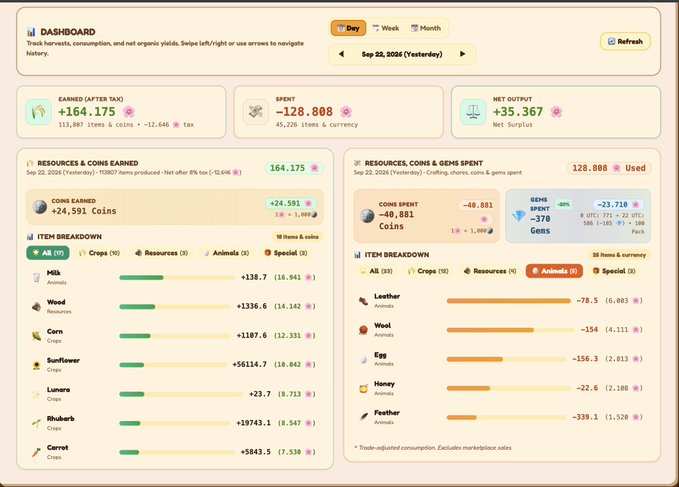Click the flower icon beside +164.175 earned

(129, 112)
